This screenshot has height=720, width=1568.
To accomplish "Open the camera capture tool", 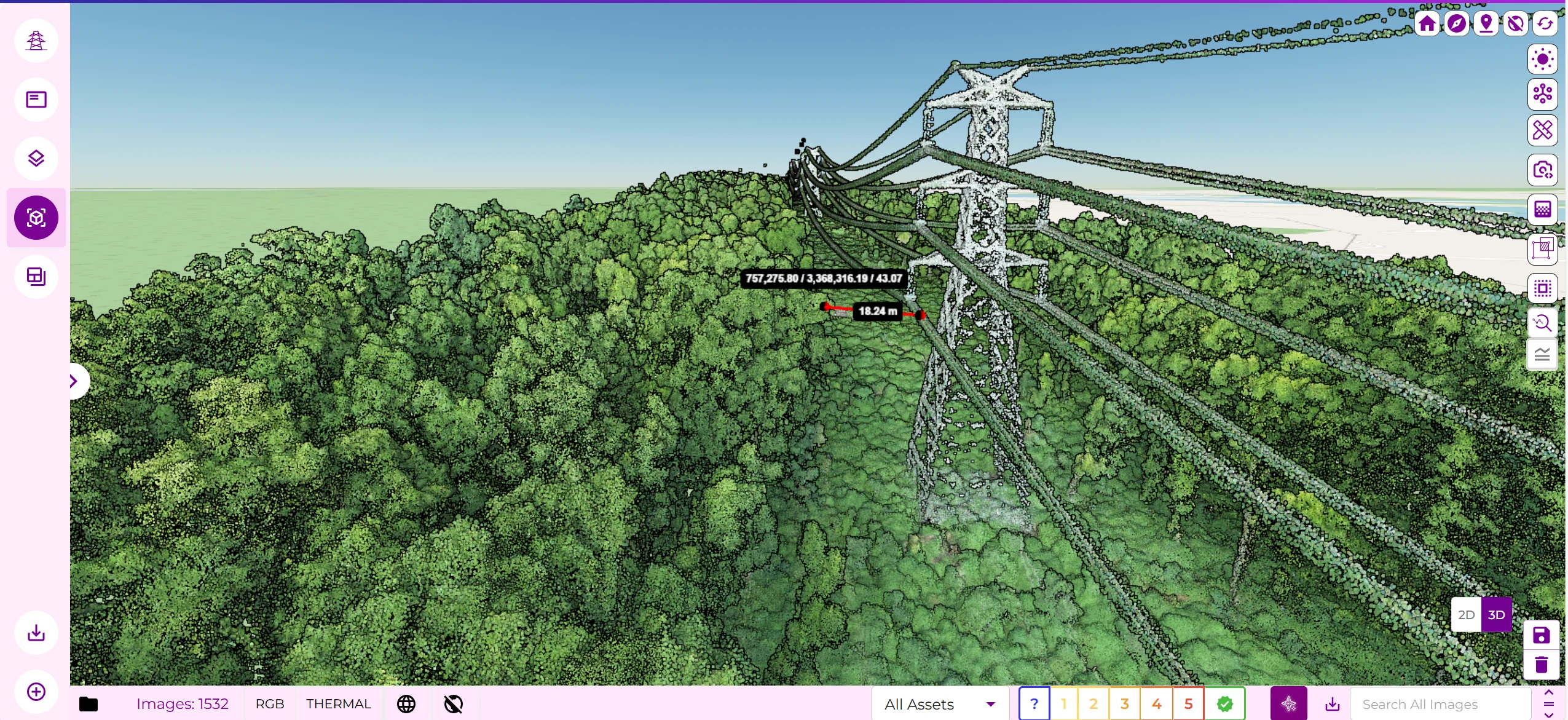I will tap(1542, 170).
